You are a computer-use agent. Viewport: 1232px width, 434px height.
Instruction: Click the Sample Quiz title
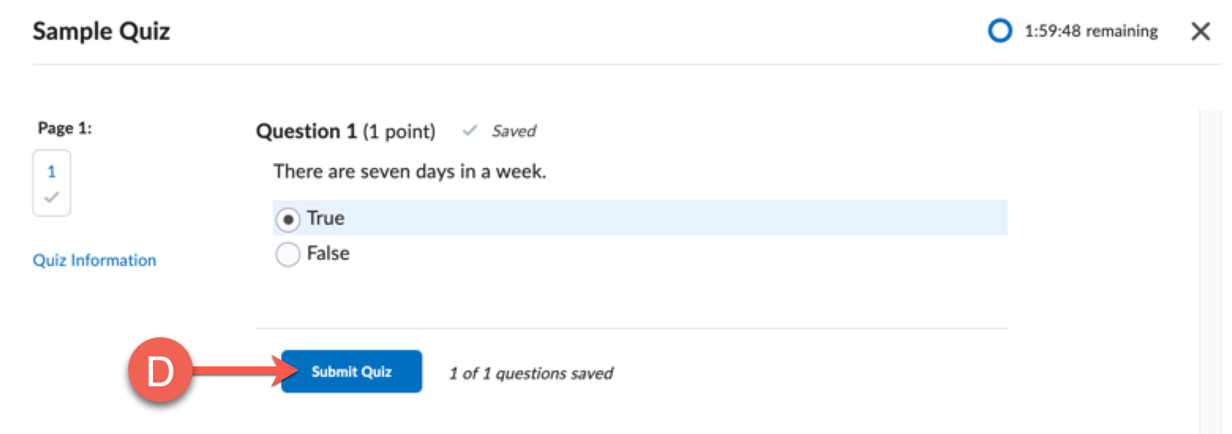101,32
